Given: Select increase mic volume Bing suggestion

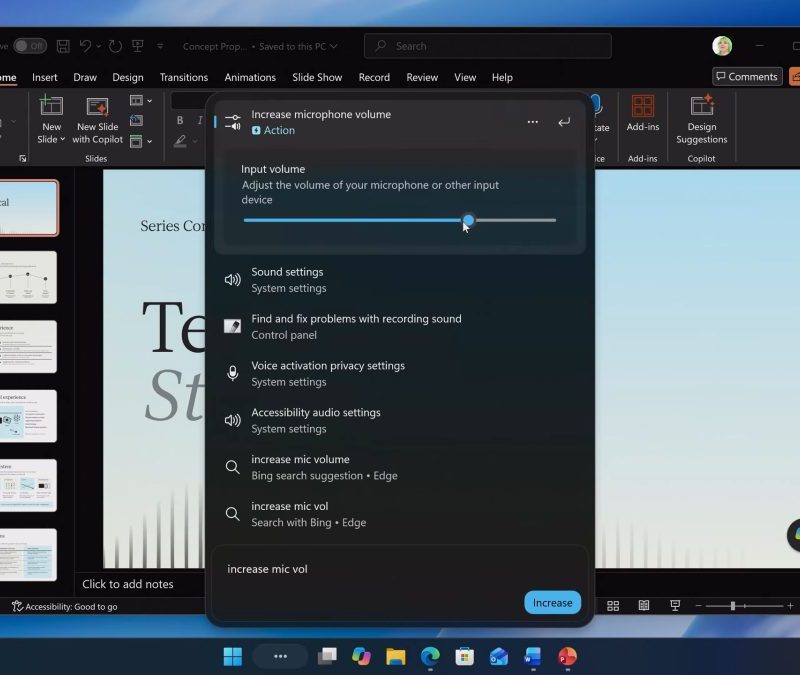Looking at the screenshot, I should coord(399,467).
